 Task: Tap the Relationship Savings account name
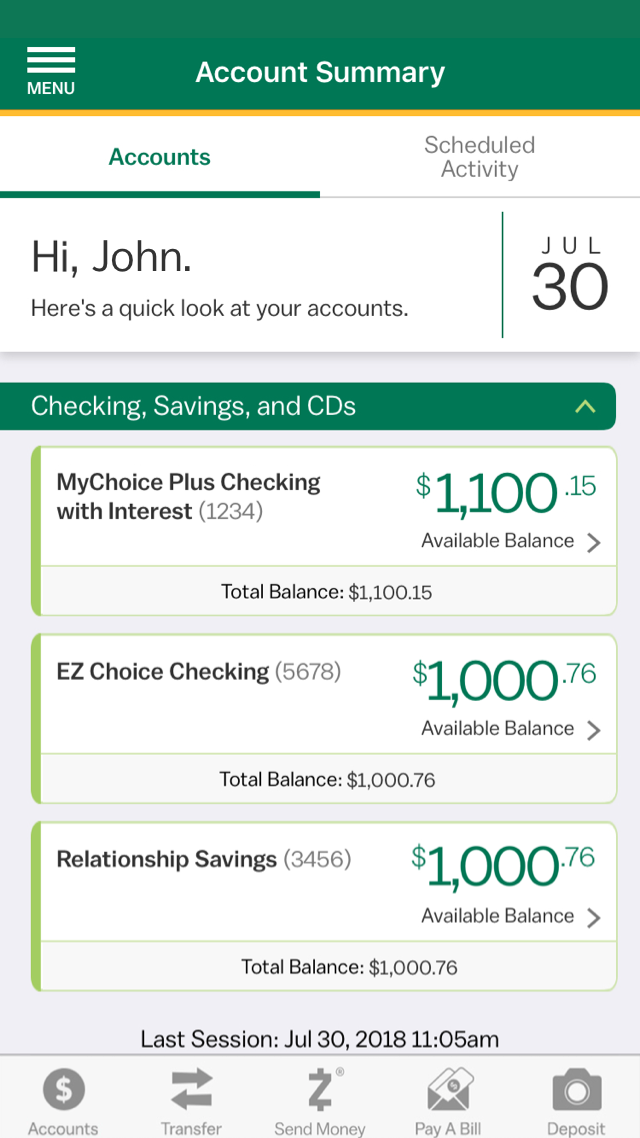pyautogui.click(x=167, y=859)
